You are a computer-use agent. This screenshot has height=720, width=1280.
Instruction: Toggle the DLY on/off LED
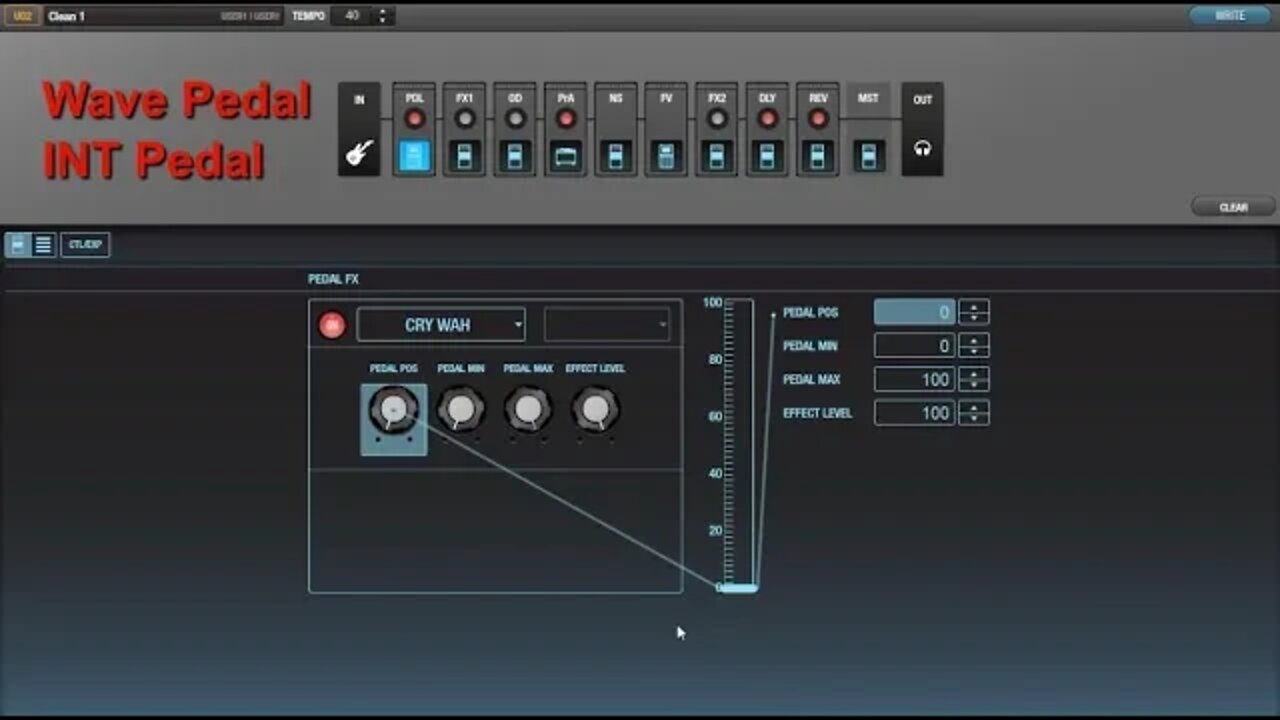click(x=767, y=119)
